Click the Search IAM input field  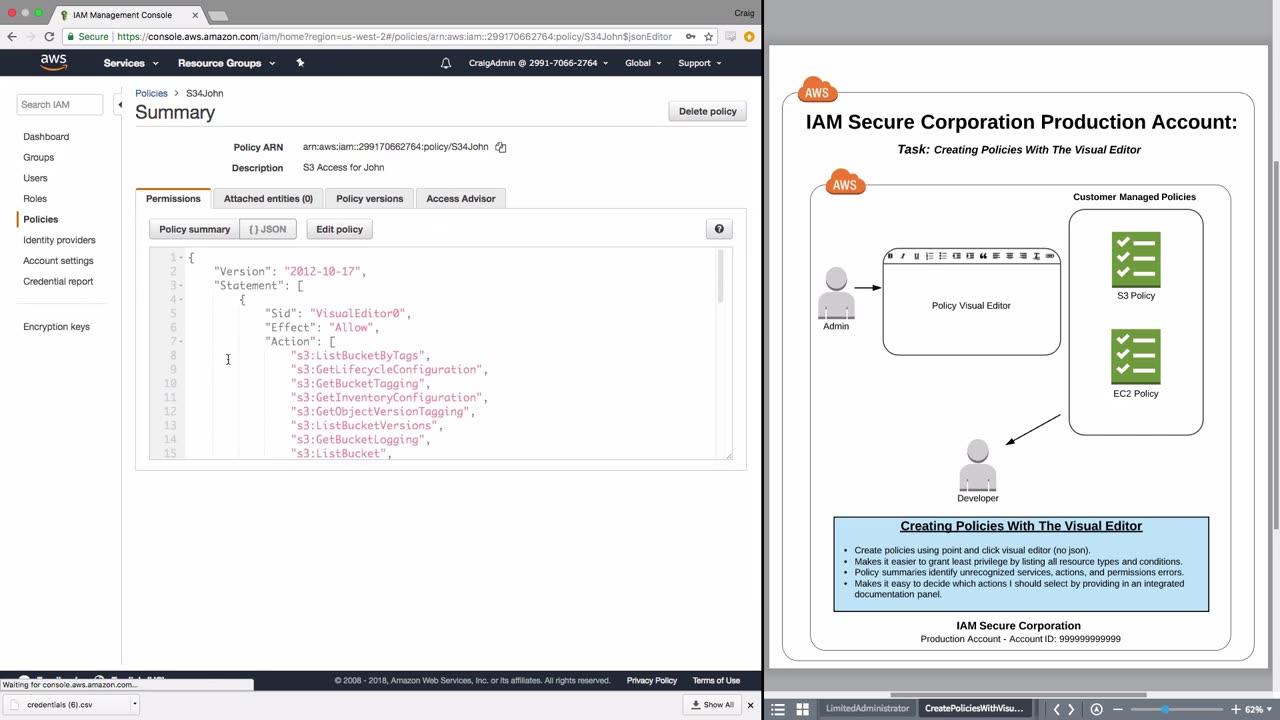point(59,104)
